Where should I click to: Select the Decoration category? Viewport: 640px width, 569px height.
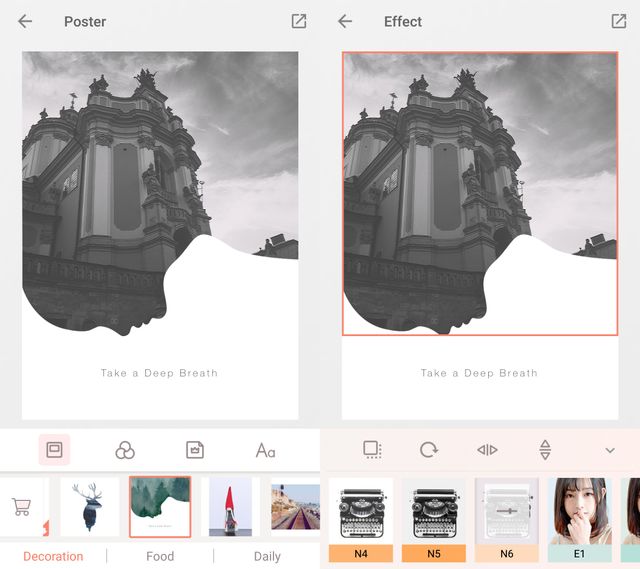(x=53, y=556)
